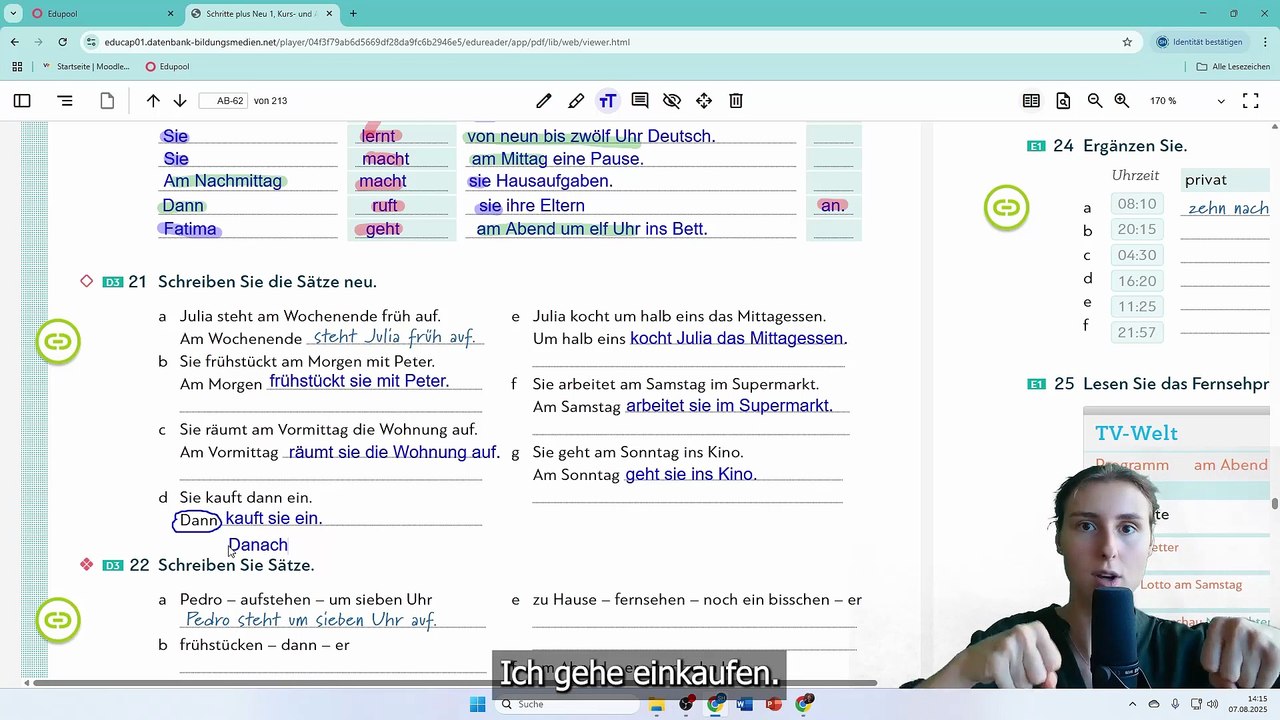Image resolution: width=1280 pixels, height=720 pixels.
Task: Click the vertical scrollbar thumb on the right
Action: point(1274,503)
